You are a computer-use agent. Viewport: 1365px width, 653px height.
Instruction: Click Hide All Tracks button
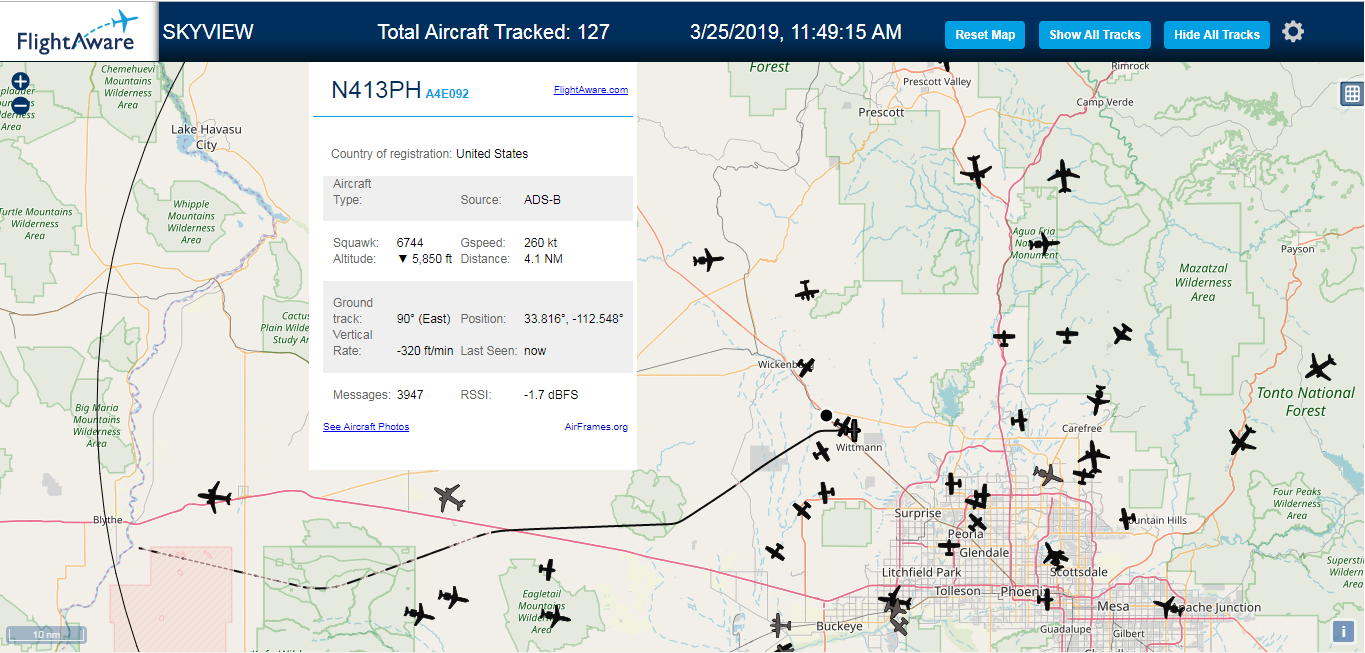pos(1217,35)
